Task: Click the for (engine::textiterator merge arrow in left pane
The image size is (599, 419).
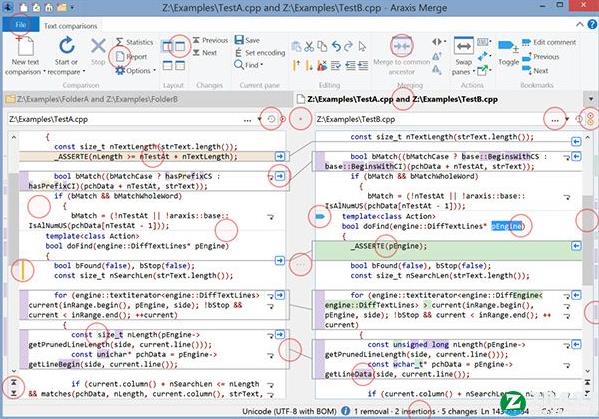Action: click(x=280, y=295)
